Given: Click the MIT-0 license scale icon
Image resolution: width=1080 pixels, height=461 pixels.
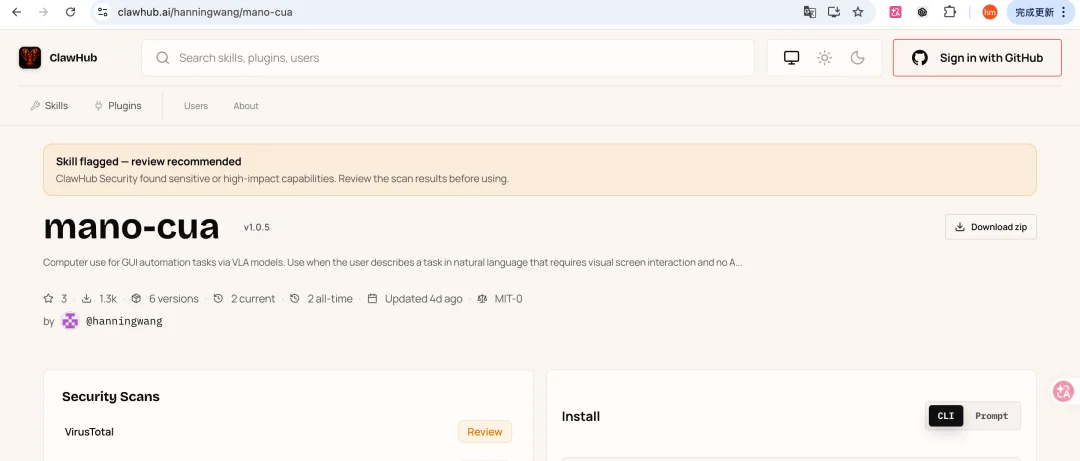Looking at the screenshot, I should (x=482, y=298).
